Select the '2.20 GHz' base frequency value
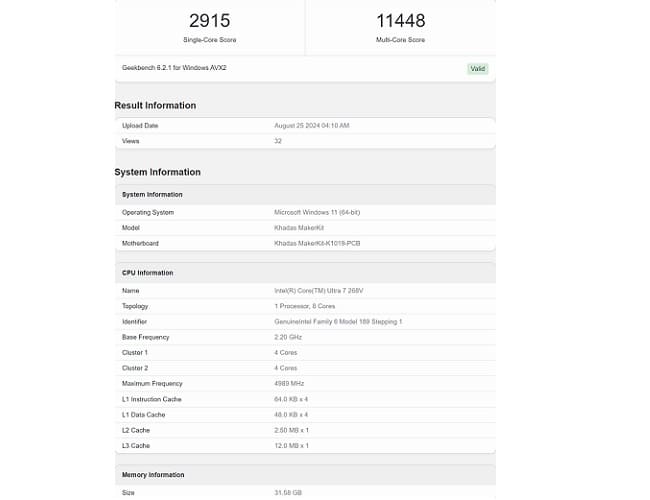 (x=288, y=337)
